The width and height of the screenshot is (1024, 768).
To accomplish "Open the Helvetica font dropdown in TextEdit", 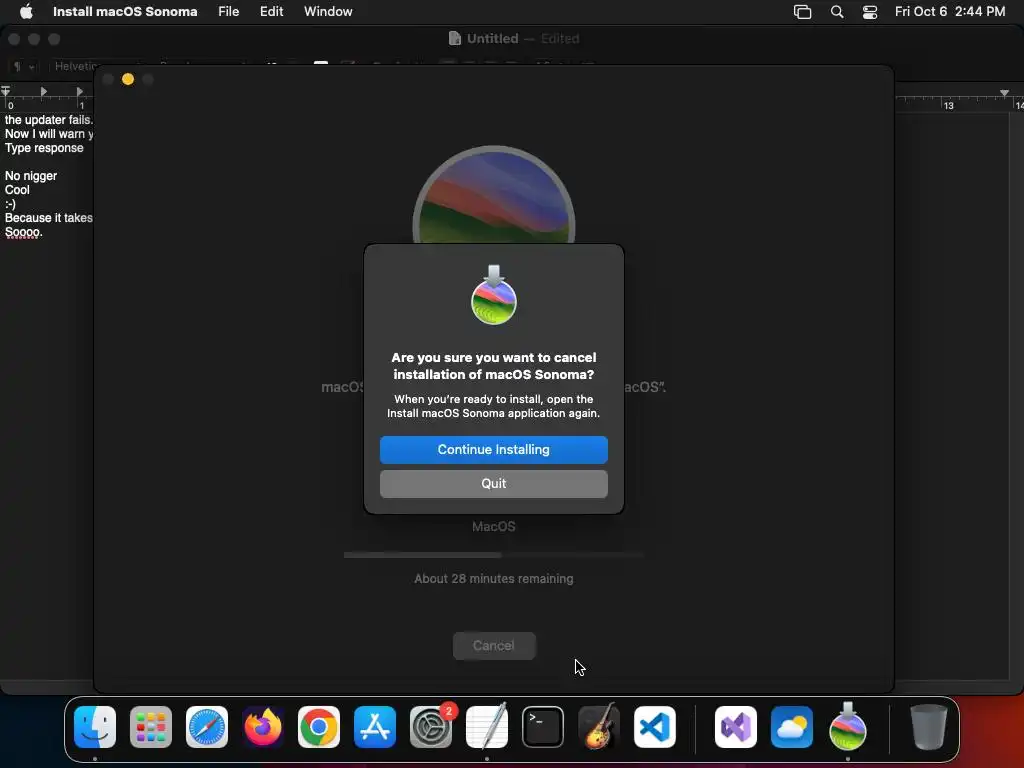I will coord(75,66).
